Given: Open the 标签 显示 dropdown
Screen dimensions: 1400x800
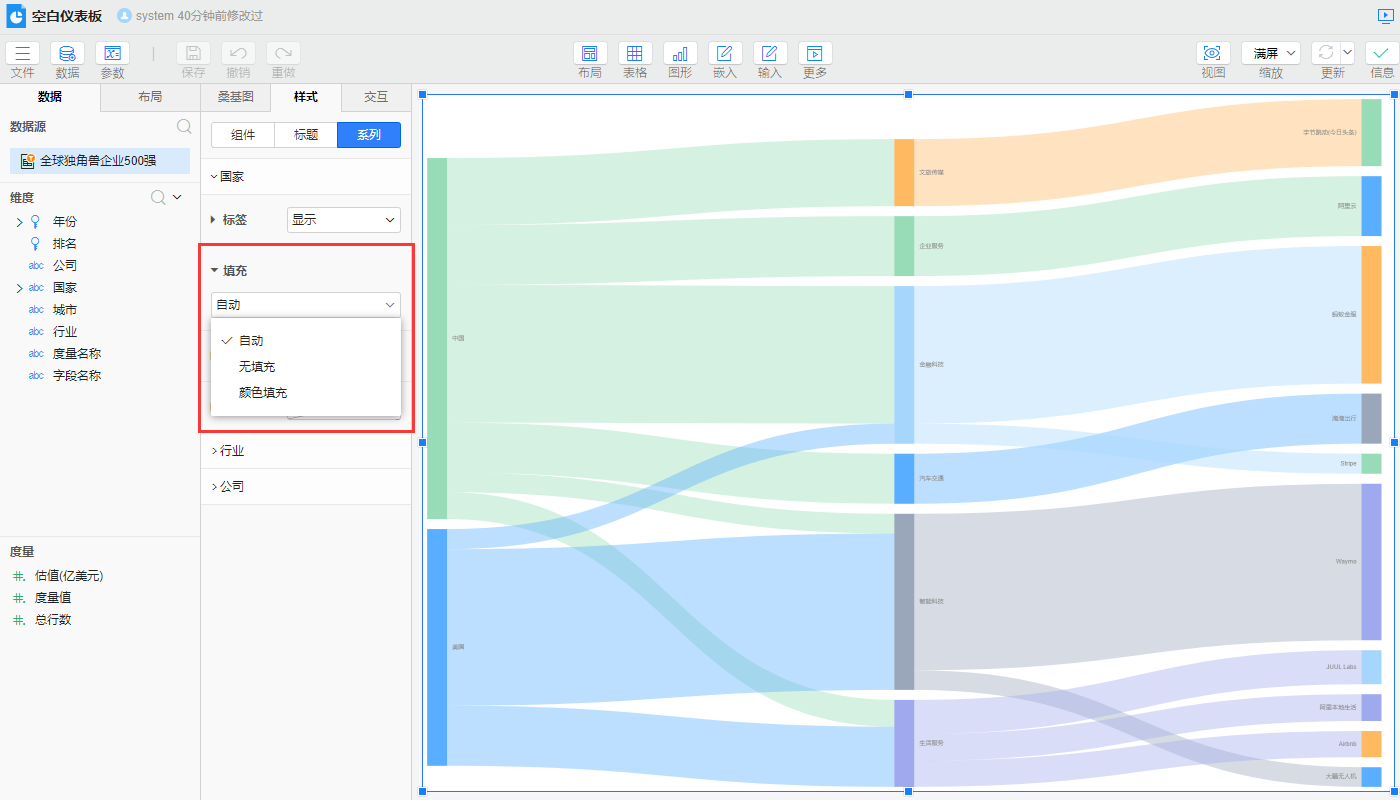Looking at the screenshot, I should (x=343, y=220).
